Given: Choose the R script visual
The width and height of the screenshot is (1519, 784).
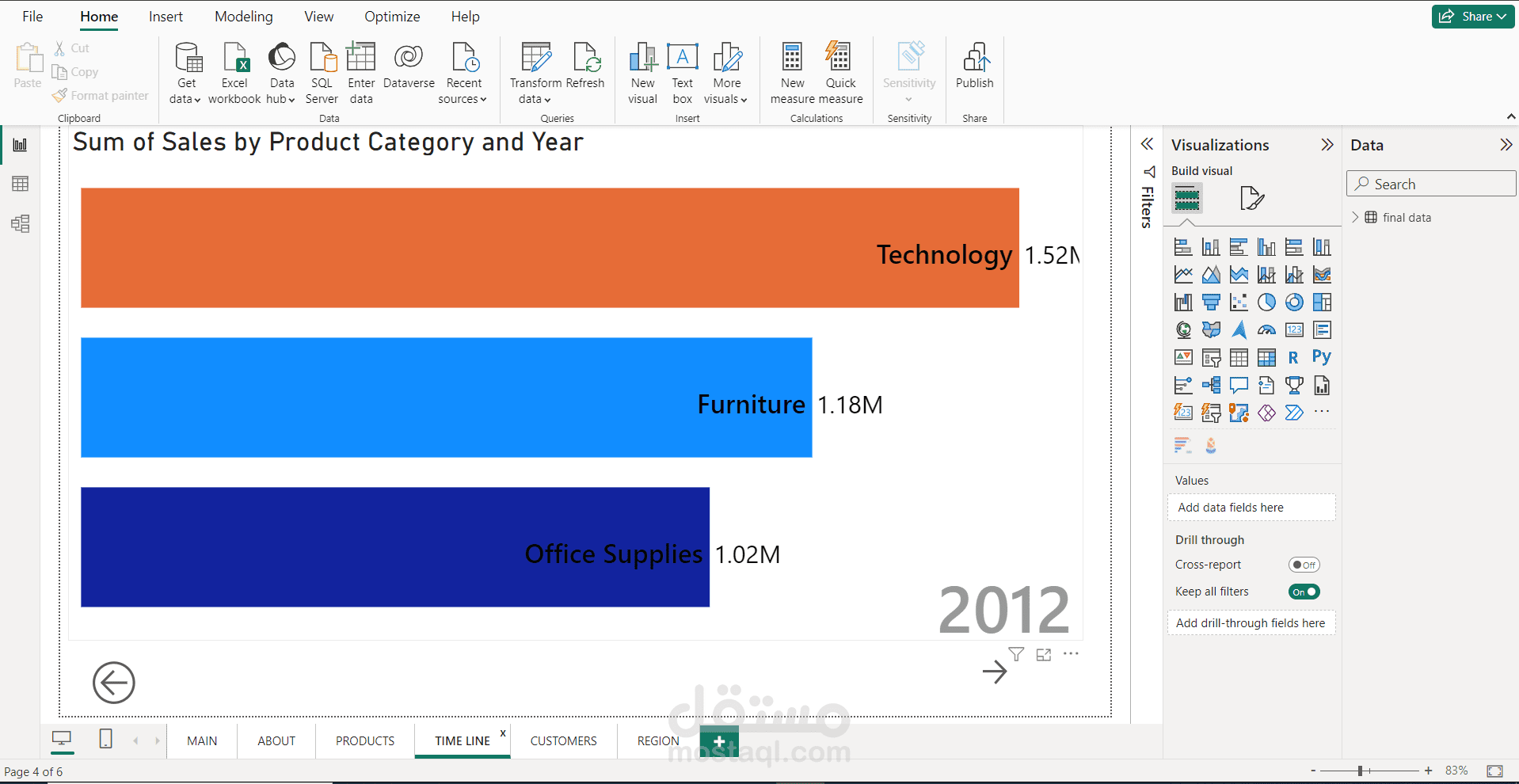Looking at the screenshot, I should 1294,358.
